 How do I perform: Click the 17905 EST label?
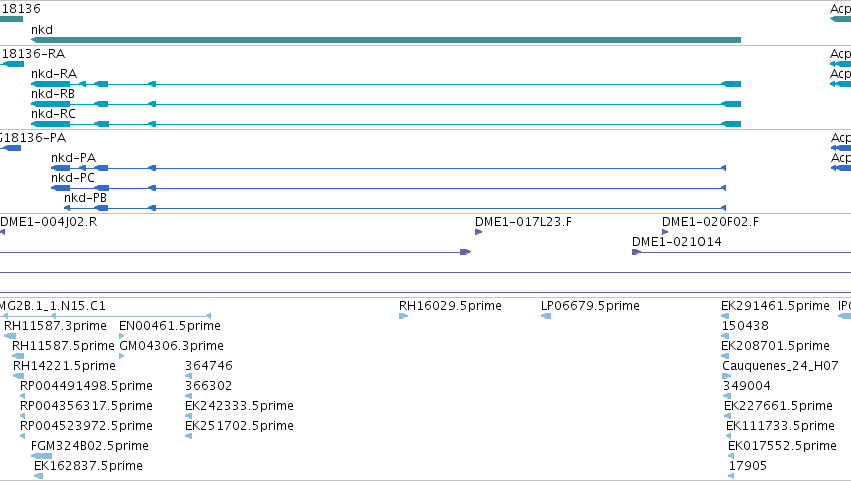click(x=747, y=466)
